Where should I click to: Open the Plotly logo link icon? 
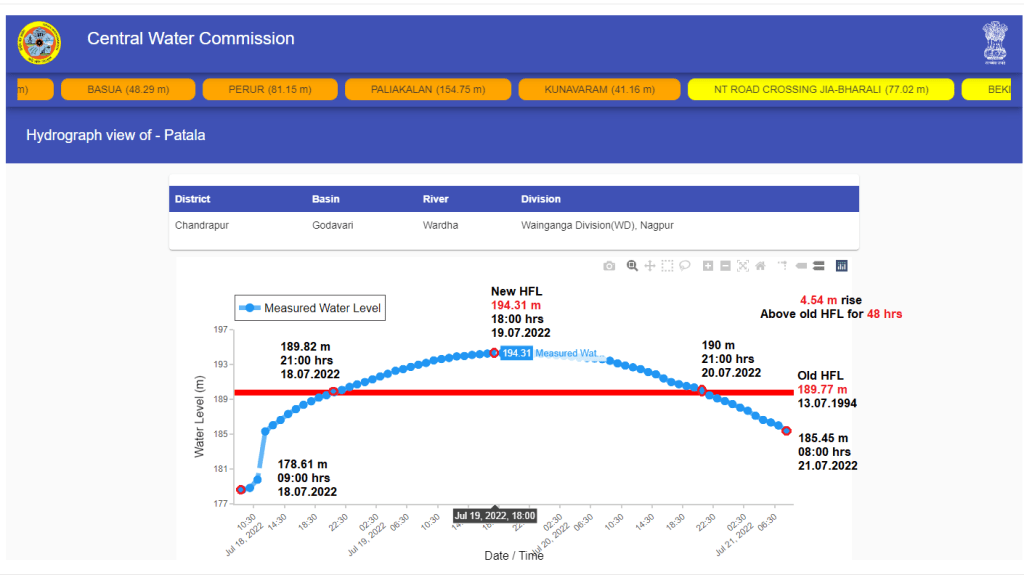(x=842, y=266)
